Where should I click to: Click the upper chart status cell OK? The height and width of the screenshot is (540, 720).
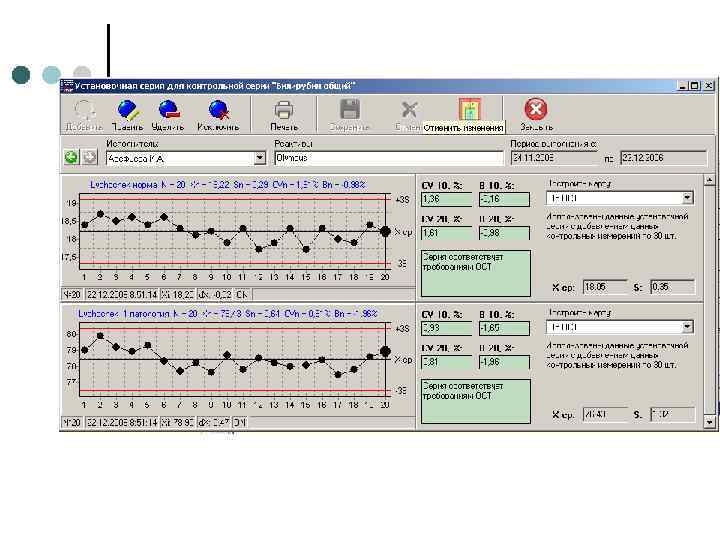241,294
